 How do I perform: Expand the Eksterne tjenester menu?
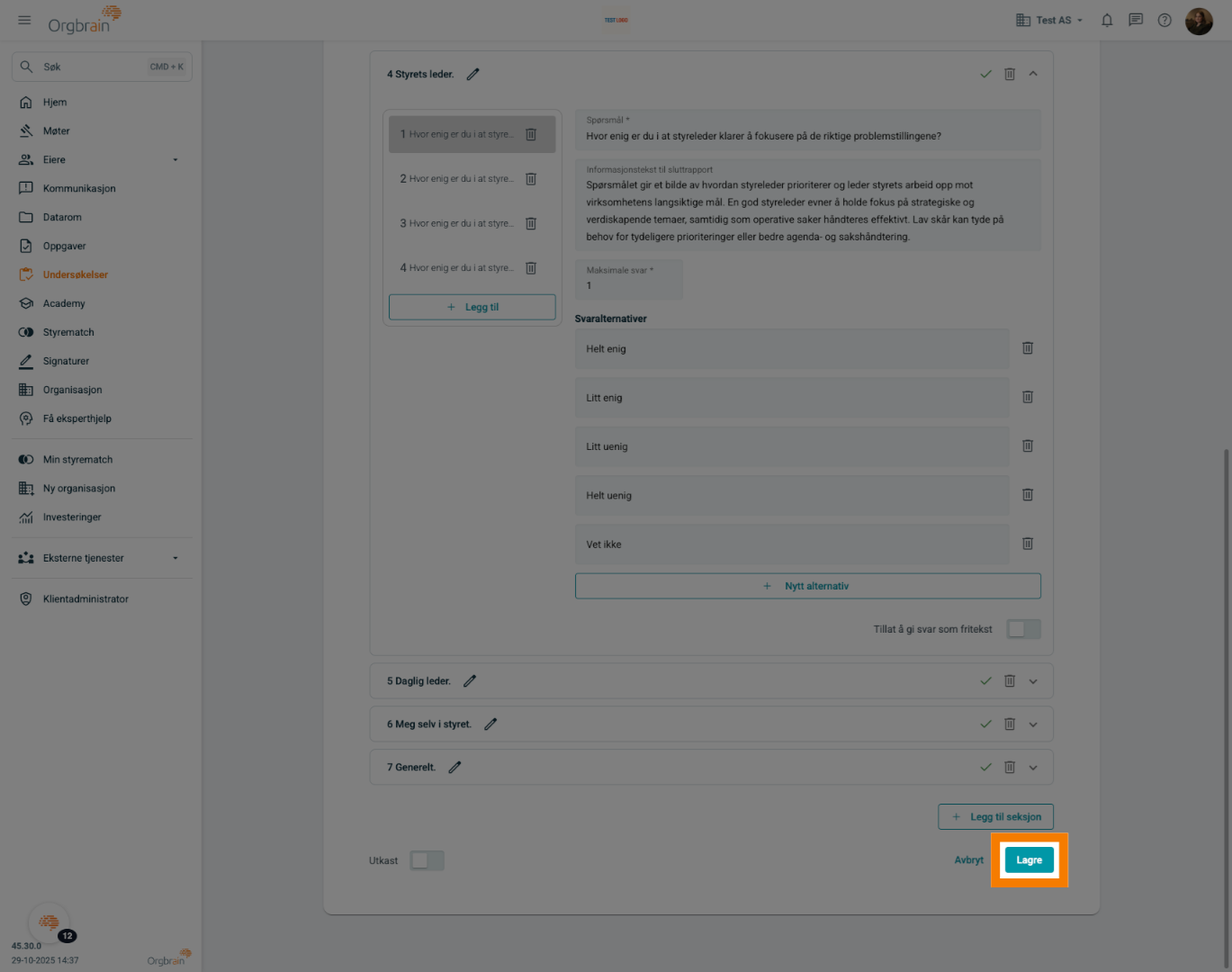(x=175, y=558)
